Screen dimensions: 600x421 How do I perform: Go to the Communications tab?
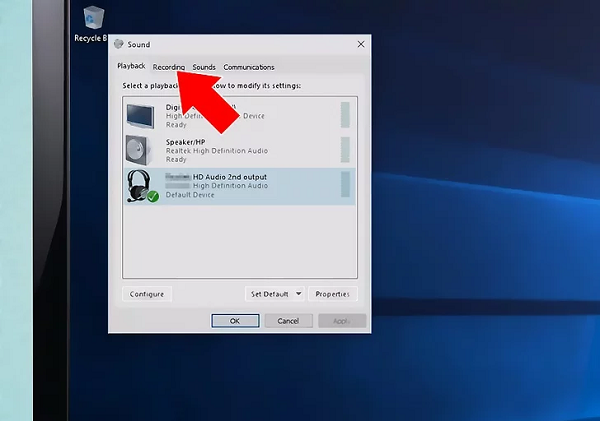(x=248, y=67)
